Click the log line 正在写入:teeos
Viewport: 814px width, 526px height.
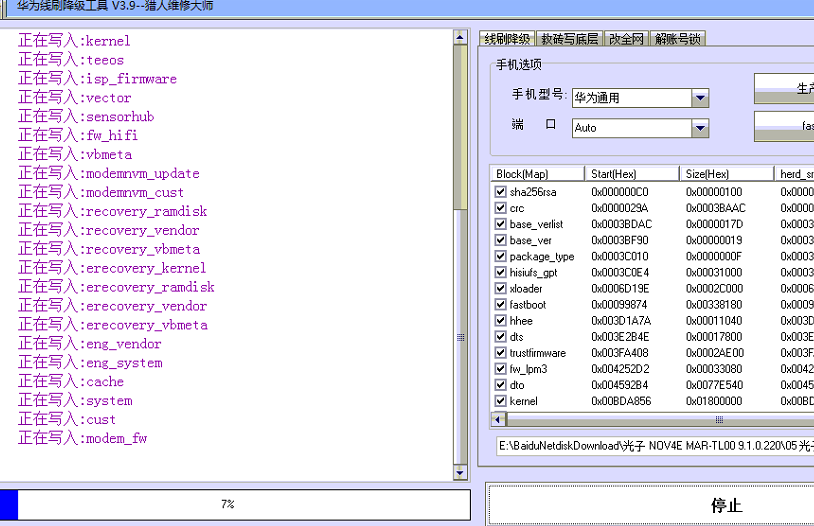click(x=71, y=60)
